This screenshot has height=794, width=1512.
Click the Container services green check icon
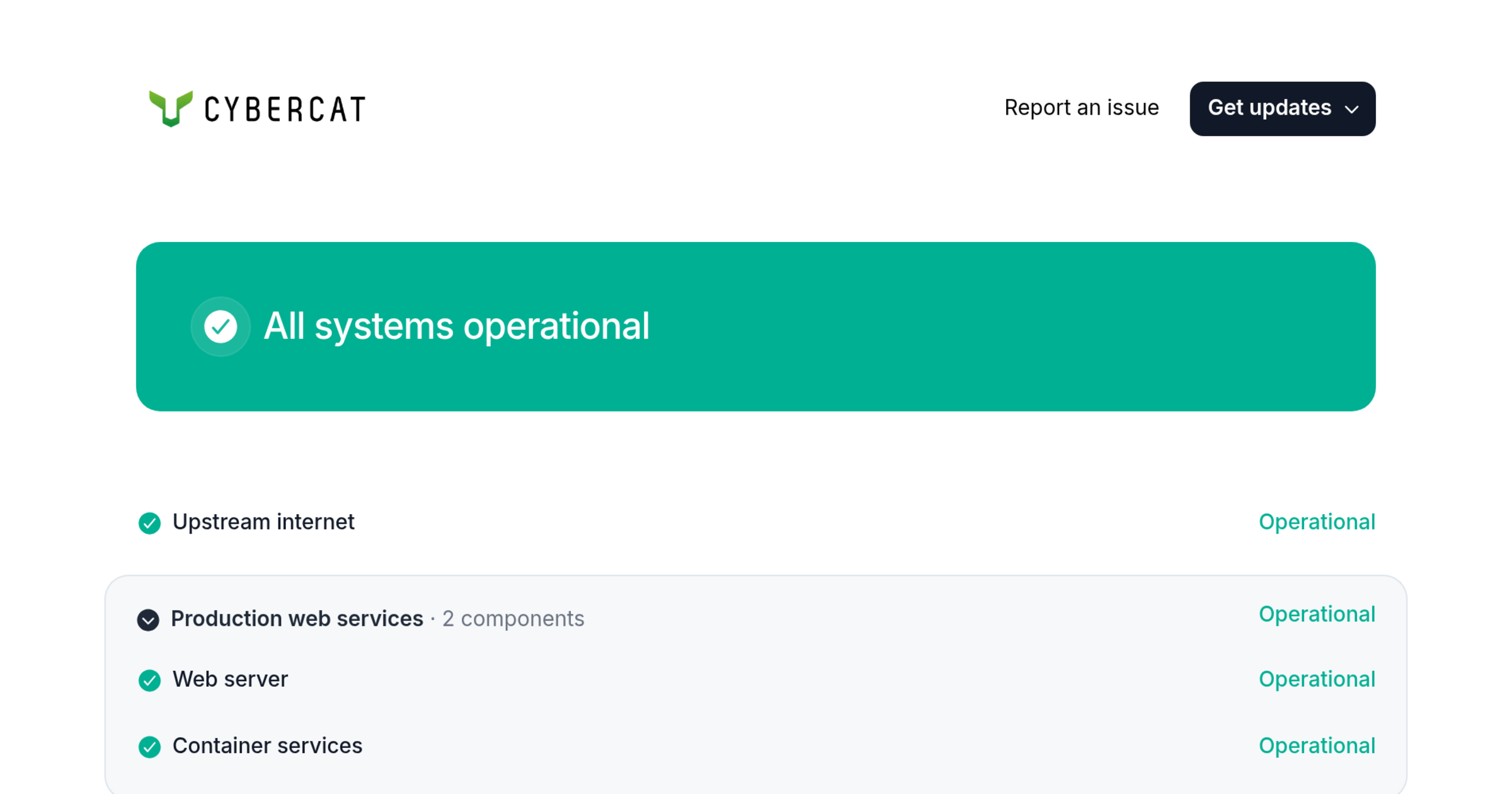click(x=149, y=747)
